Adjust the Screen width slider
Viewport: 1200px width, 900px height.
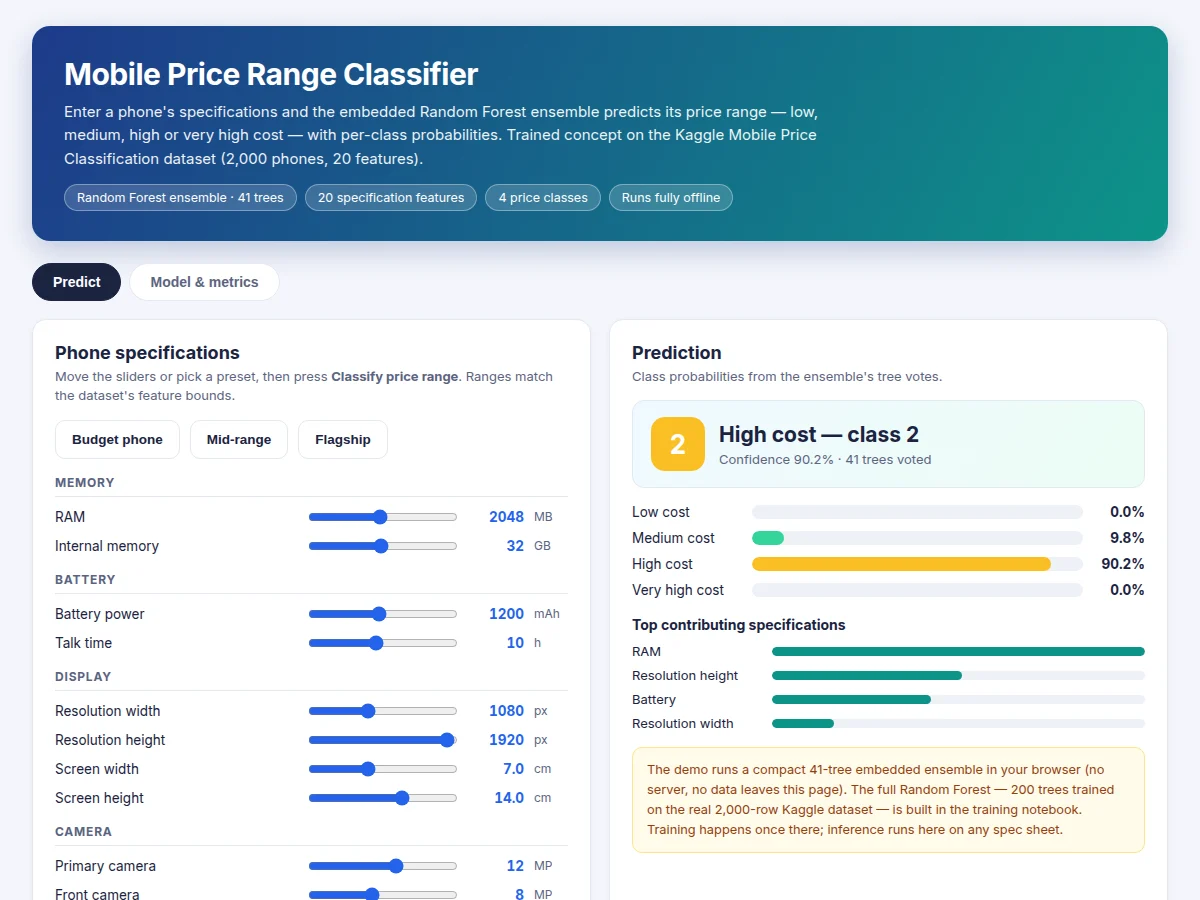[383, 769]
